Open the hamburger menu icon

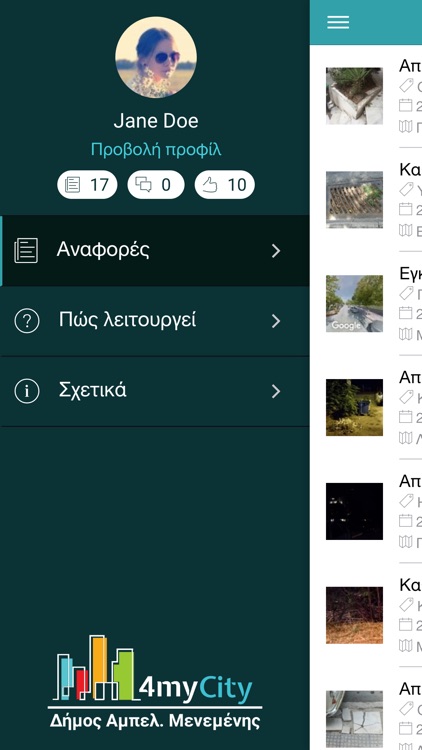click(338, 22)
